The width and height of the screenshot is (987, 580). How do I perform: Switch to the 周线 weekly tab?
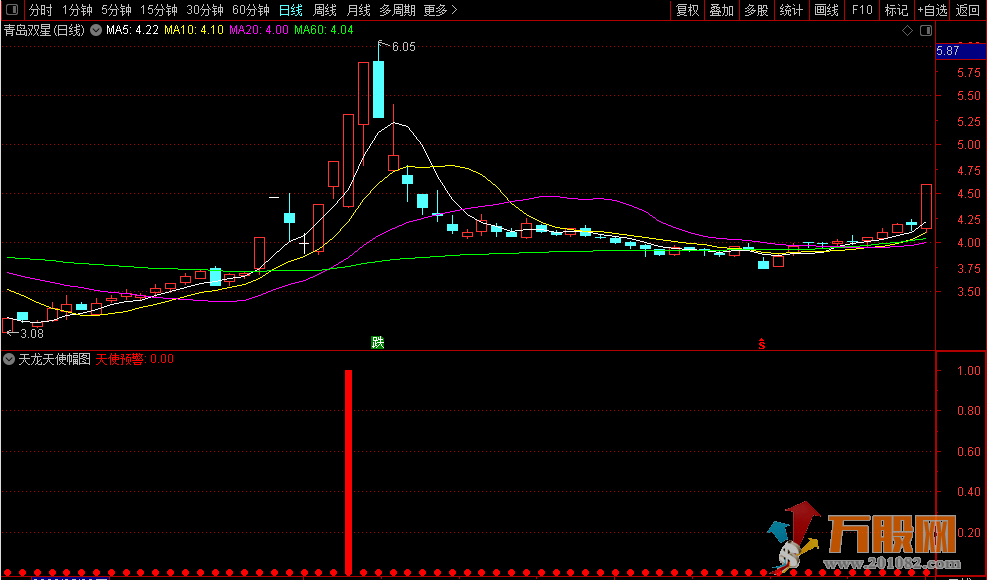pos(325,10)
